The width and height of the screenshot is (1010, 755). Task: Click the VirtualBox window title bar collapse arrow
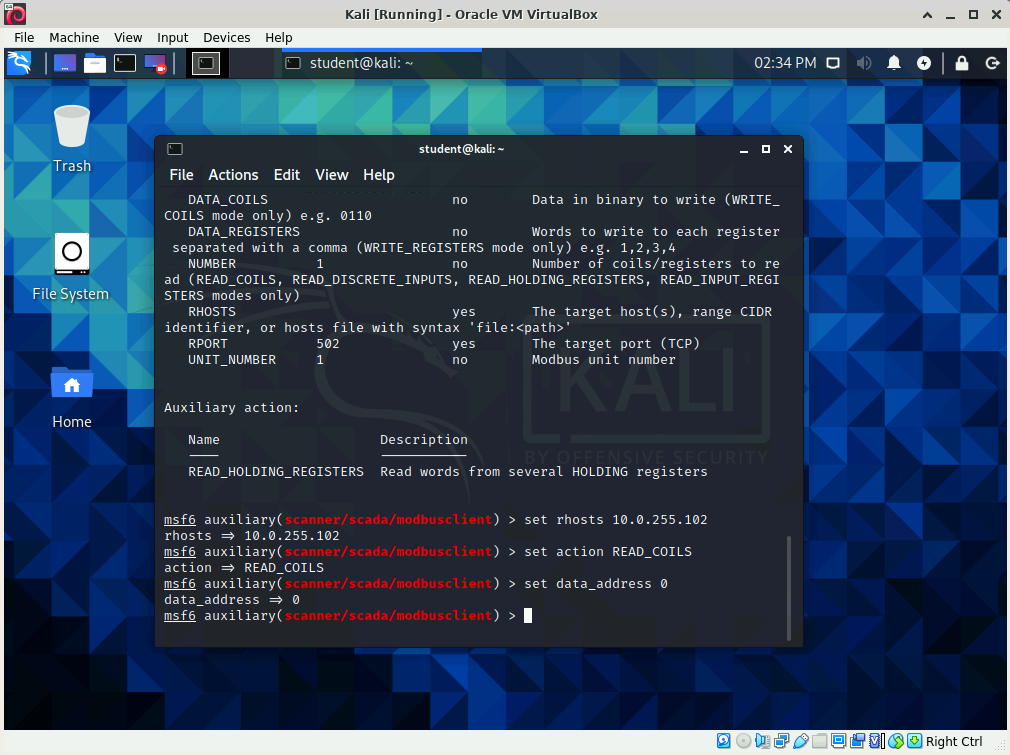pos(928,15)
